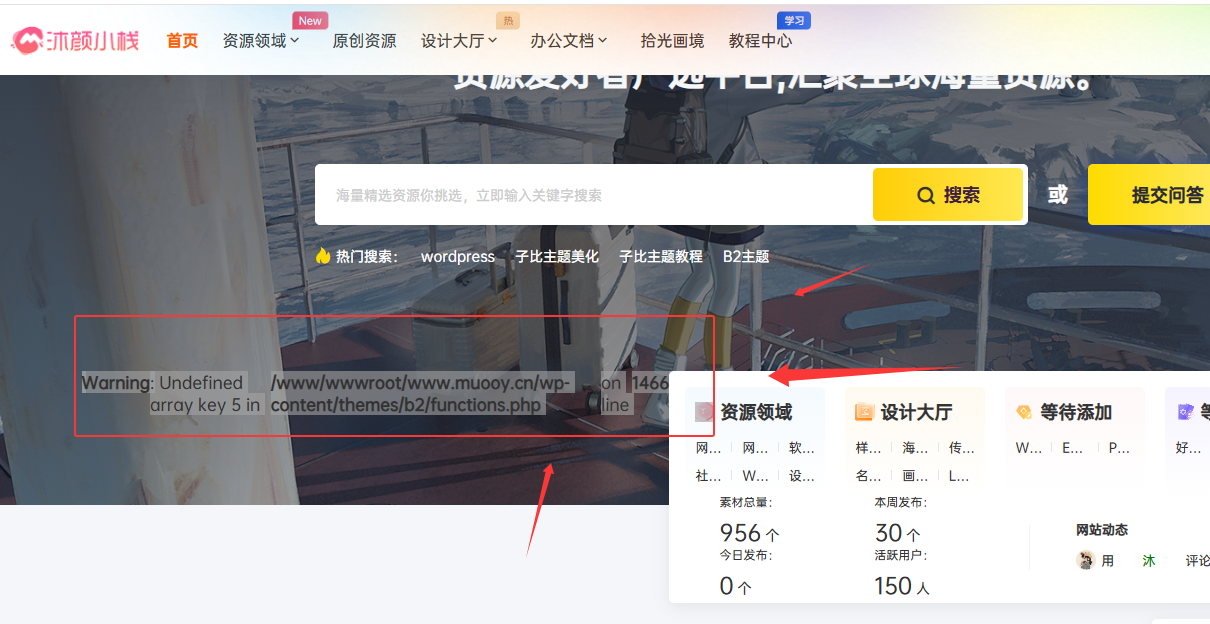Click the flame icon beside 热门搜索

[x=322, y=256]
